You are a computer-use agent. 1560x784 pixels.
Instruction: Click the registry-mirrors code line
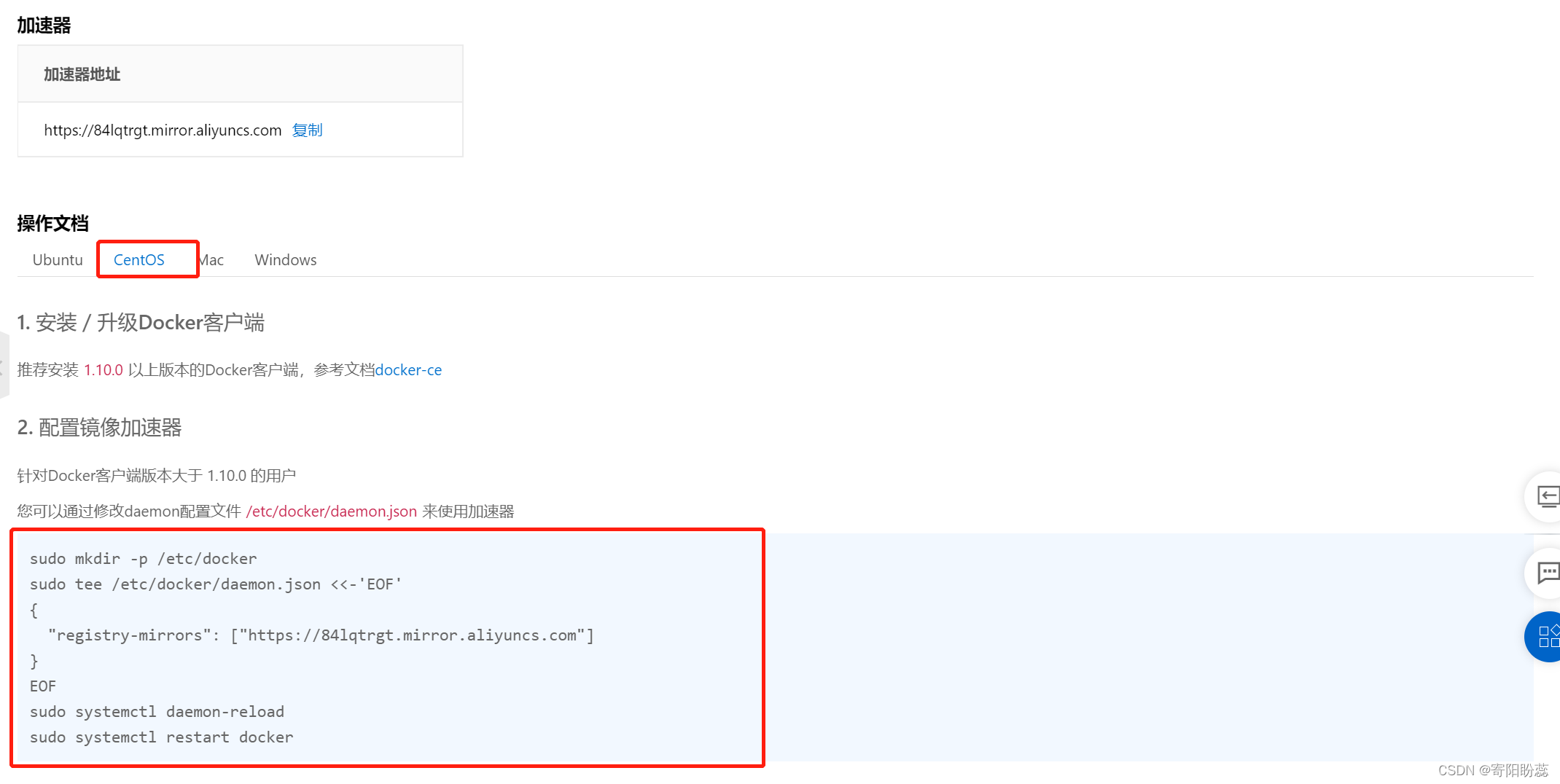click(x=321, y=635)
